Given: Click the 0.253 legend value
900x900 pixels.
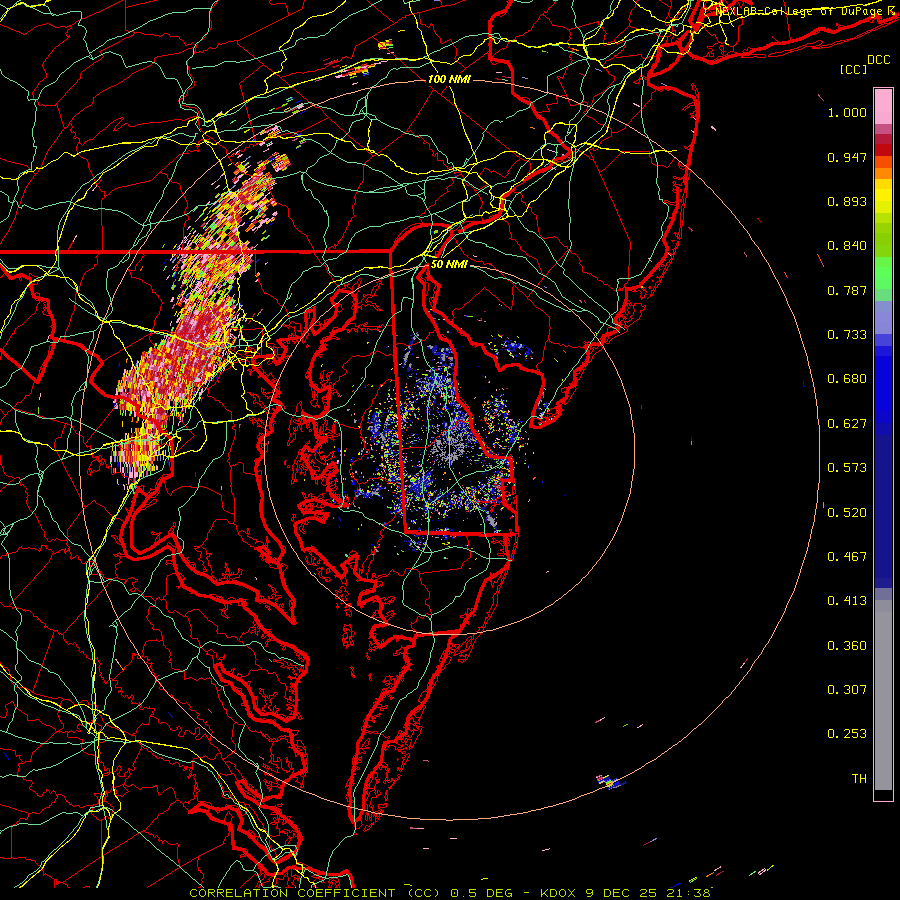Looking at the screenshot, I should click(847, 734).
